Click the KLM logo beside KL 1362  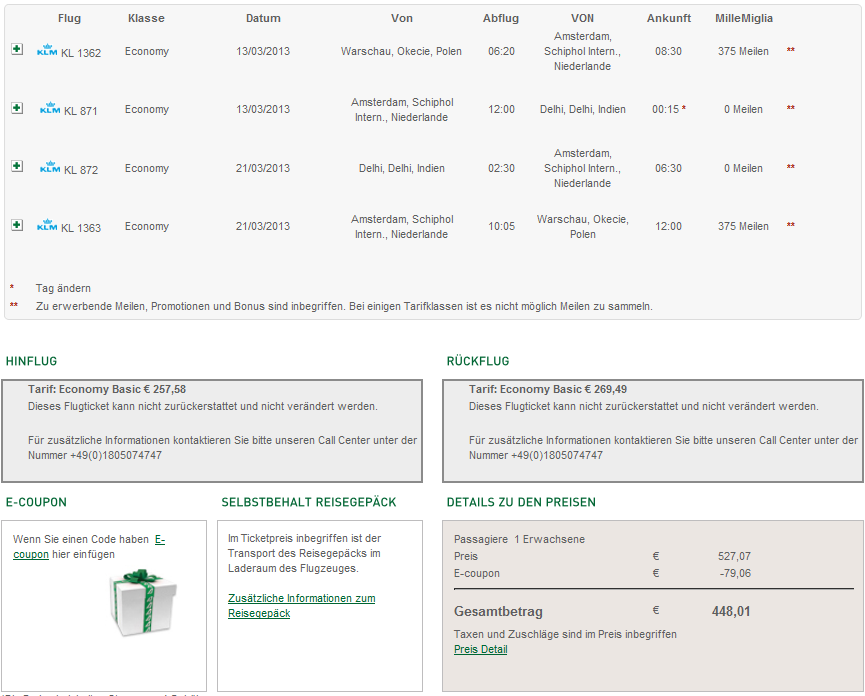click(x=47, y=51)
